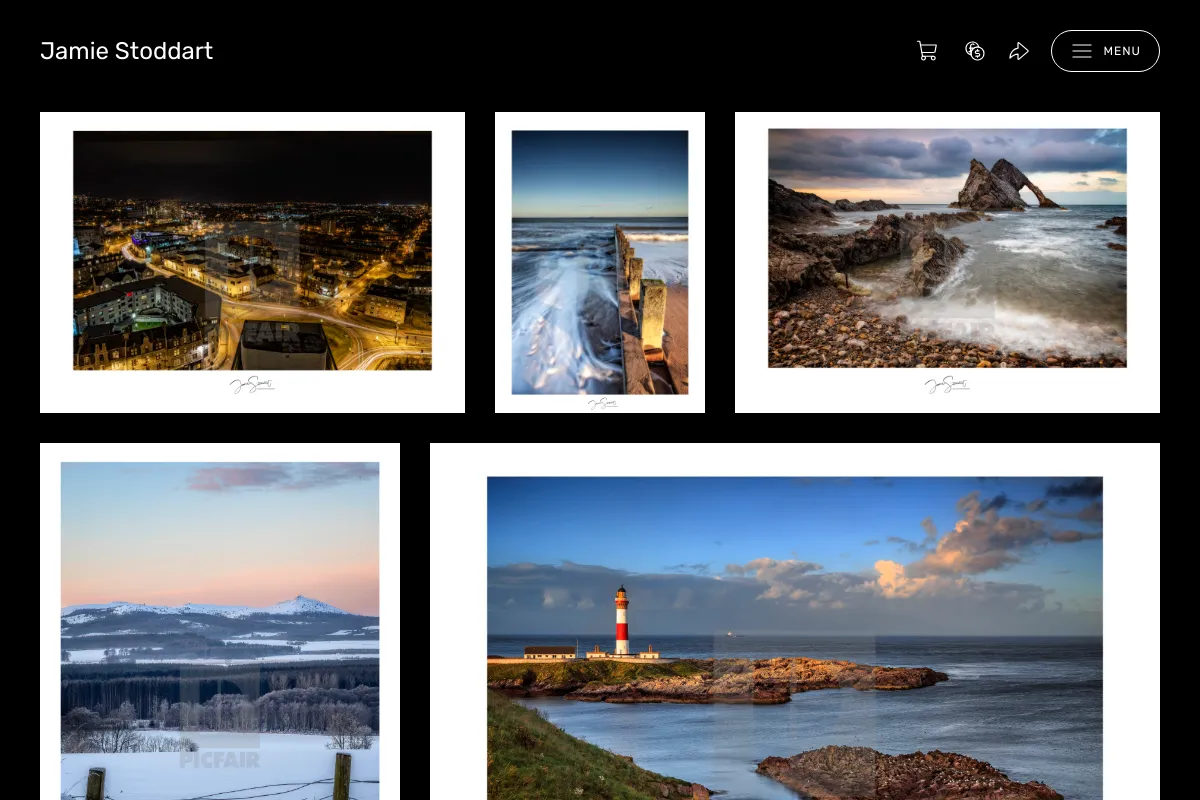1200x800 pixels.
Task: Click the lighthouse tower in coastal photo
Action: (x=621, y=620)
